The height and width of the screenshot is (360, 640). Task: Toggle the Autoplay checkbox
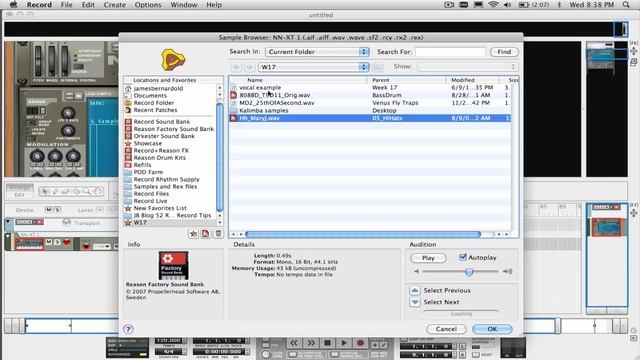coord(463,257)
